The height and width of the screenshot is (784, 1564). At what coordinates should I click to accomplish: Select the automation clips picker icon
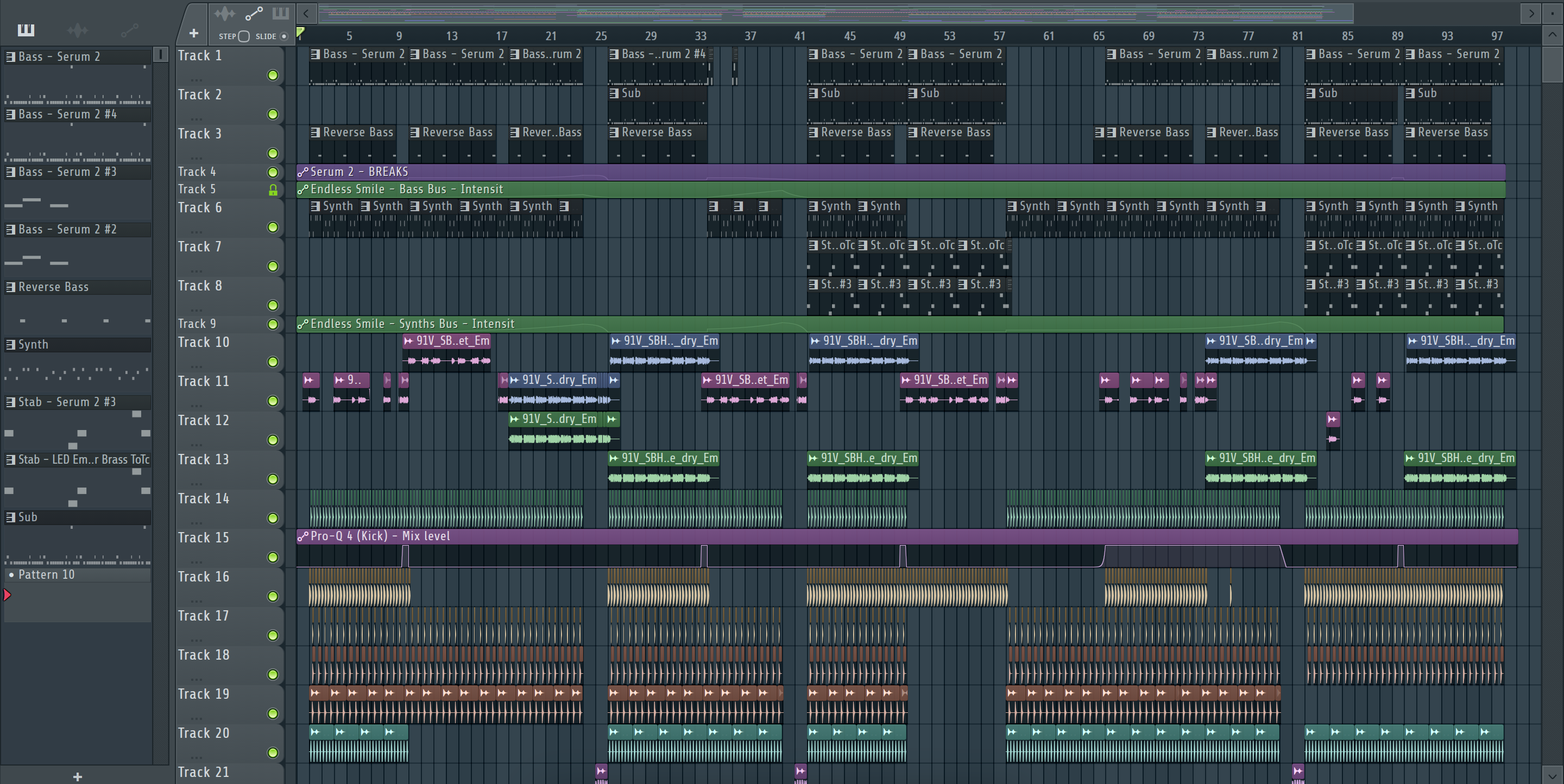pos(129,30)
